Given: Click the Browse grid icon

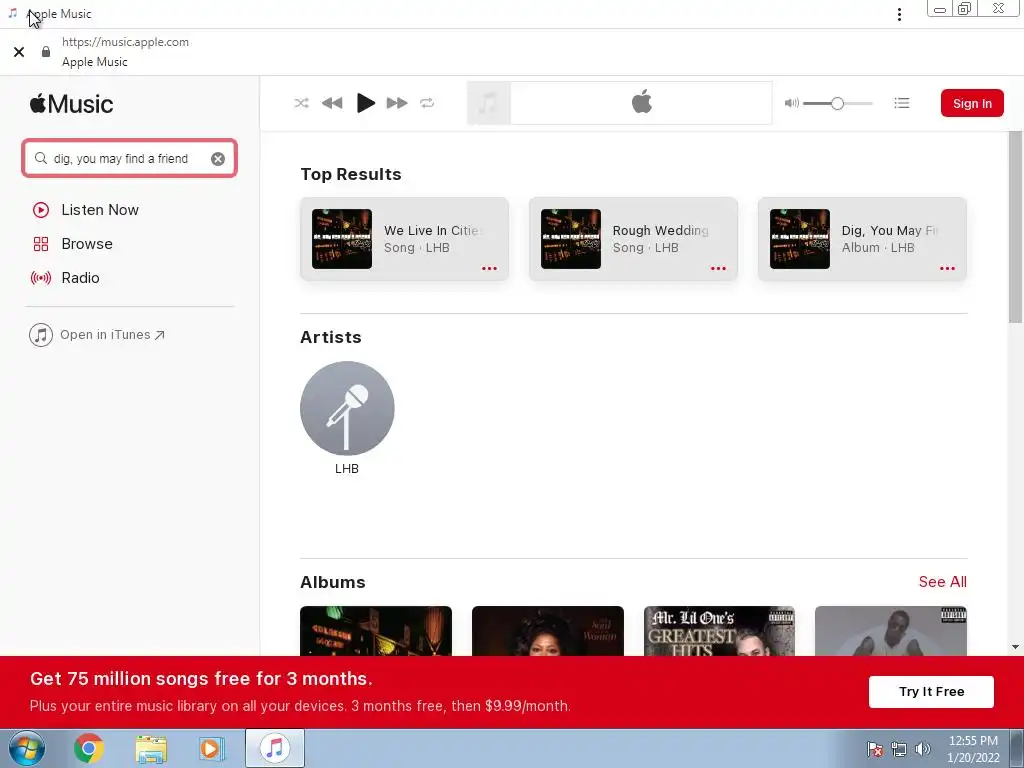Looking at the screenshot, I should tap(40, 244).
